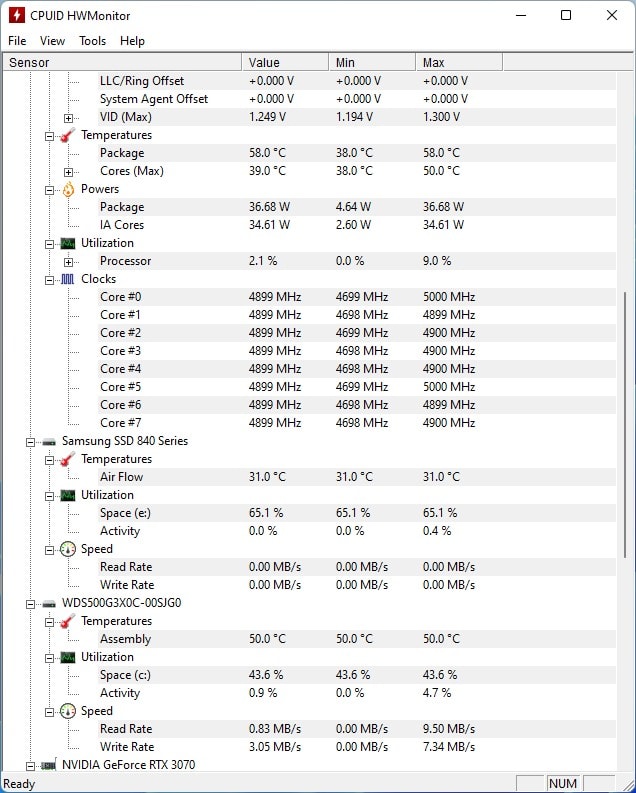Expand the Processor utilization node
This screenshot has width=636, height=793.
click(68, 262)
